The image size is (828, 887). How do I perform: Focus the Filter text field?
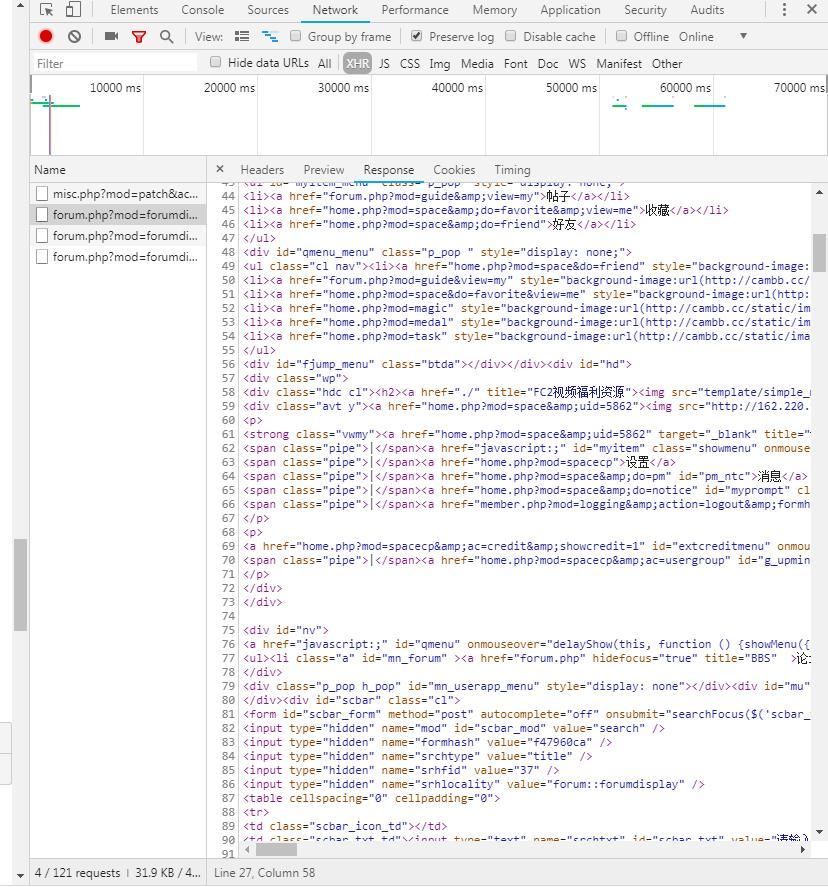tap(115, 63)
